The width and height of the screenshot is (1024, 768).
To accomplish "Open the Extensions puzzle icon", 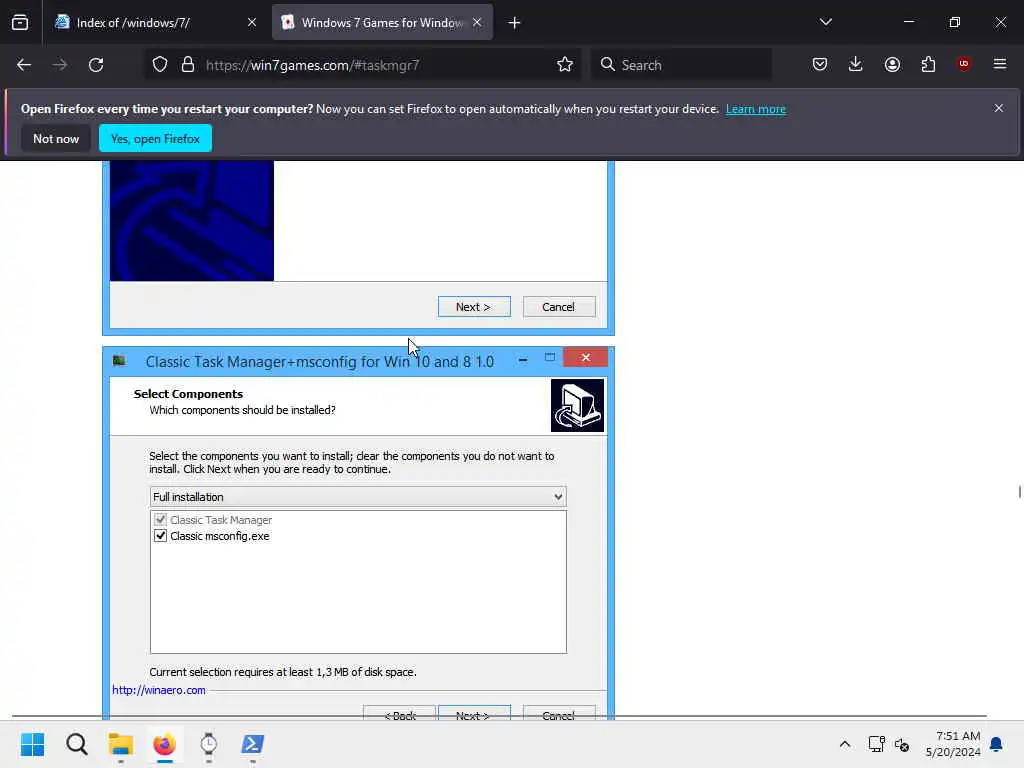I will point(928,65).
